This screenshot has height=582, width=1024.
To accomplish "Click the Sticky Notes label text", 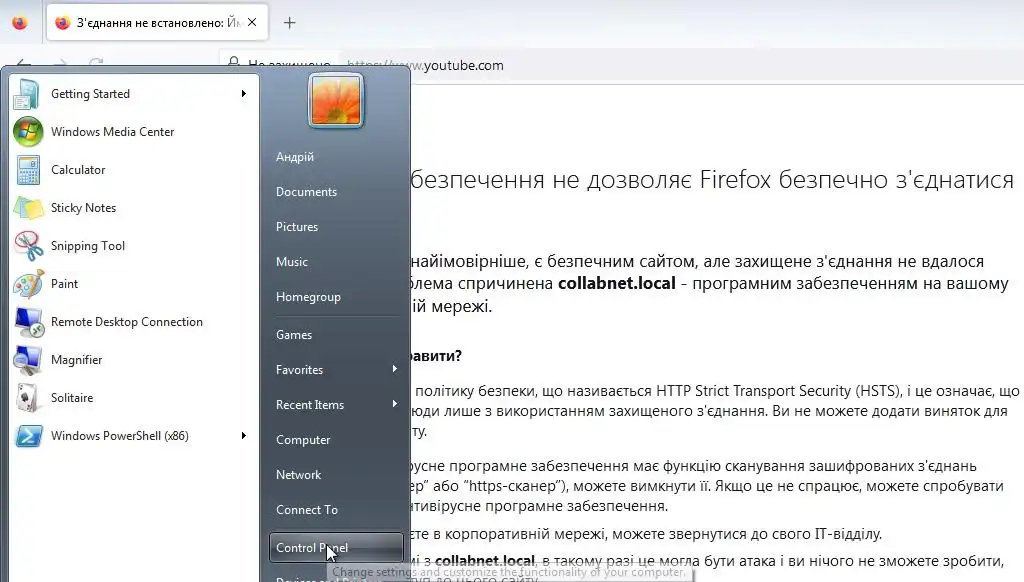I will [x=84, y=208].
